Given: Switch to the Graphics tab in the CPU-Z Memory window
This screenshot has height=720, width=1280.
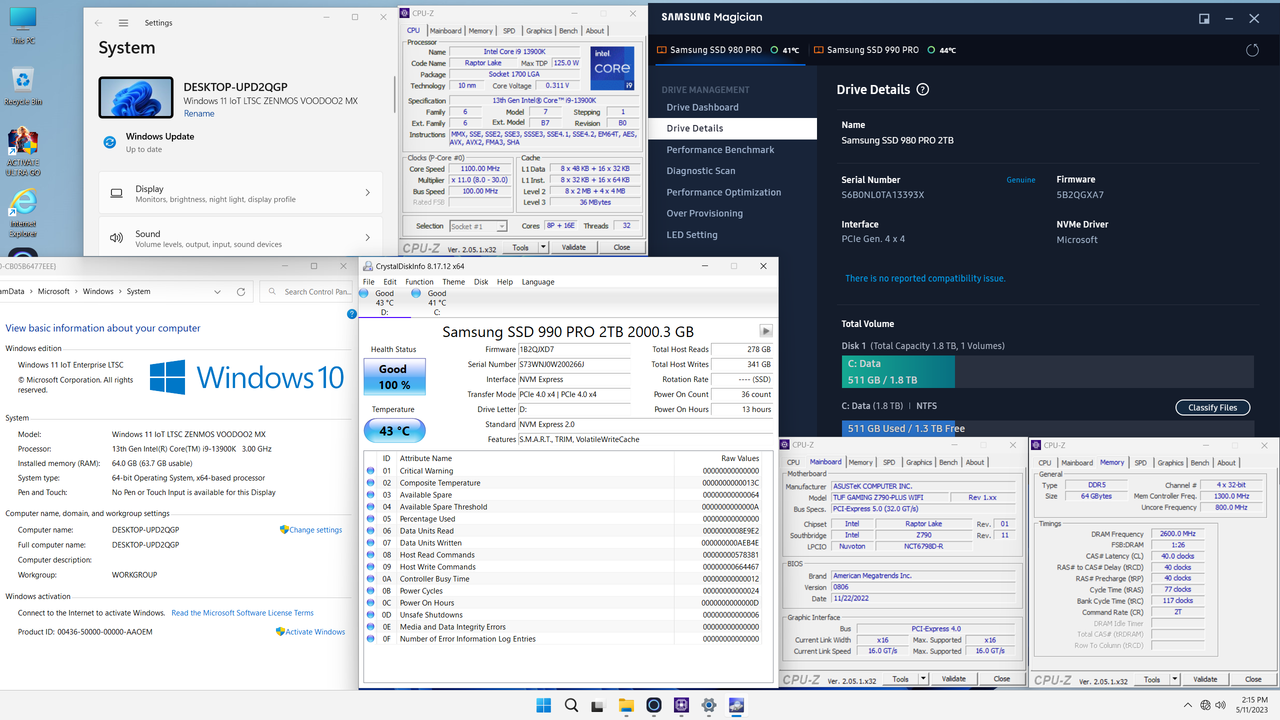Looking at the screenshot, I should [x=1170, y=463].
